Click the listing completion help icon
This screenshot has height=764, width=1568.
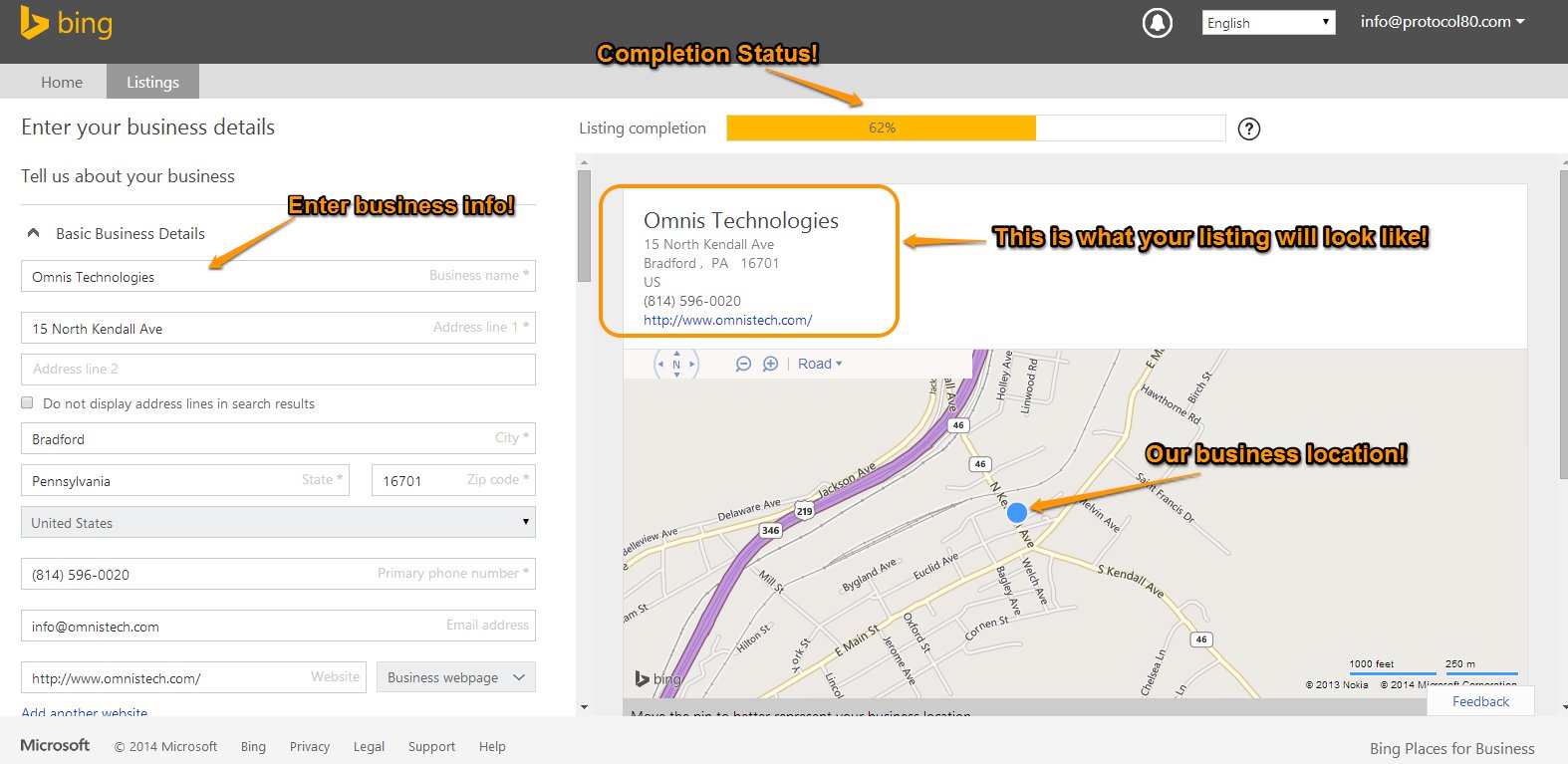1248,128
